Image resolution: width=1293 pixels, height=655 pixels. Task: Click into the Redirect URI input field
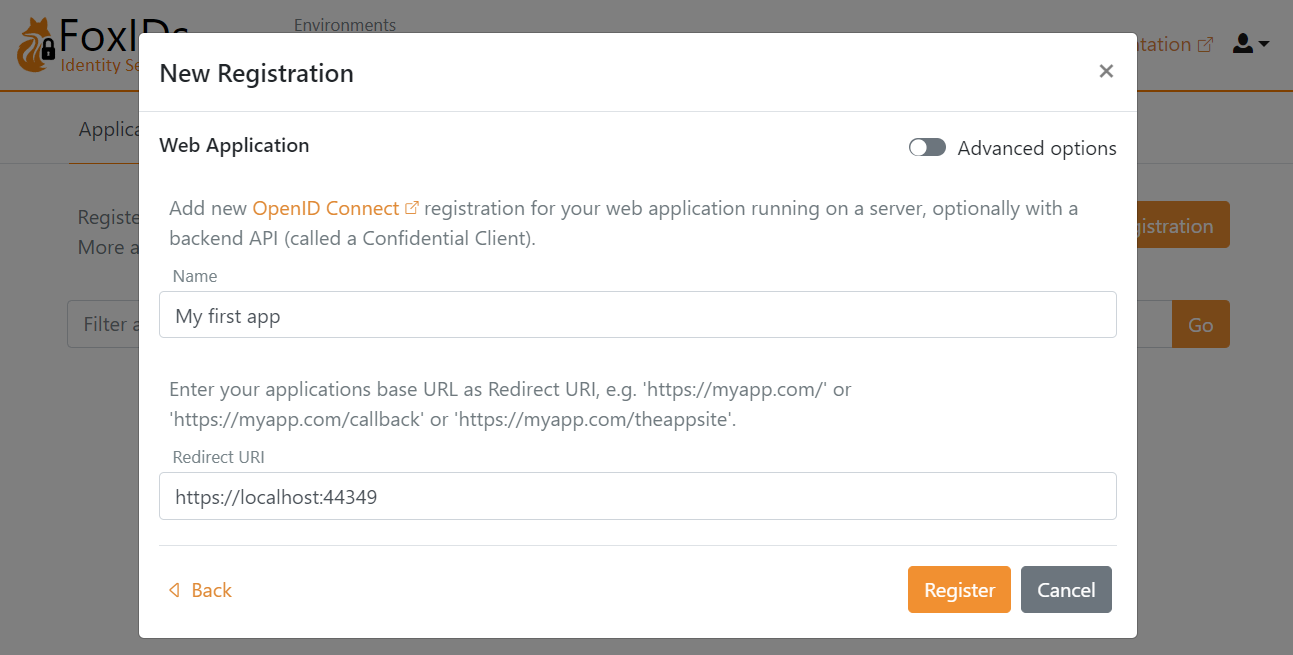tap(637, 496)
